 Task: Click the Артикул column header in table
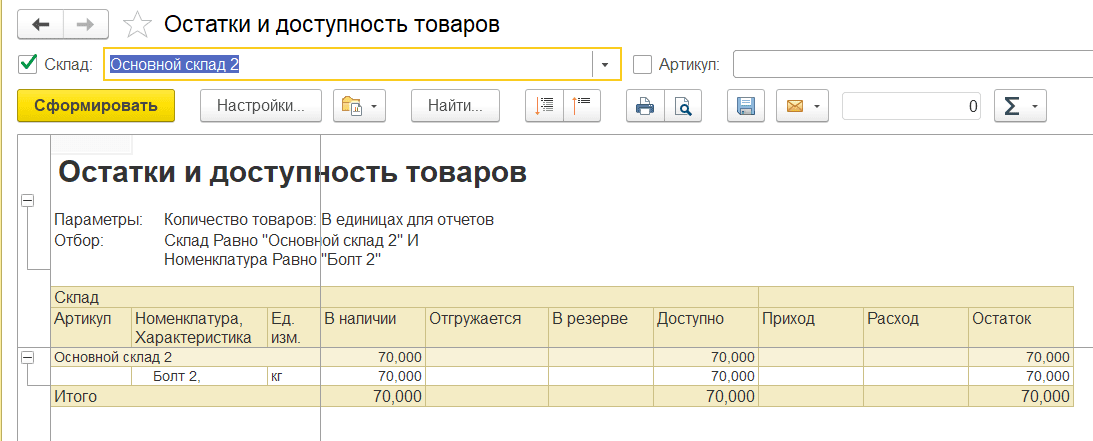point(91,327)
